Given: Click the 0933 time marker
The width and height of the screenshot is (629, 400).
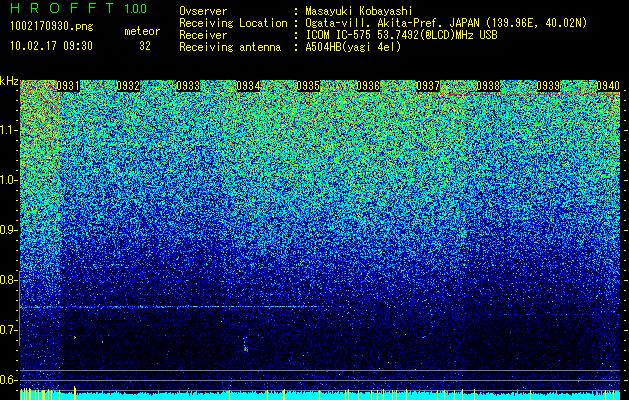Looking at the screenshot, I should tap(188, 86).
